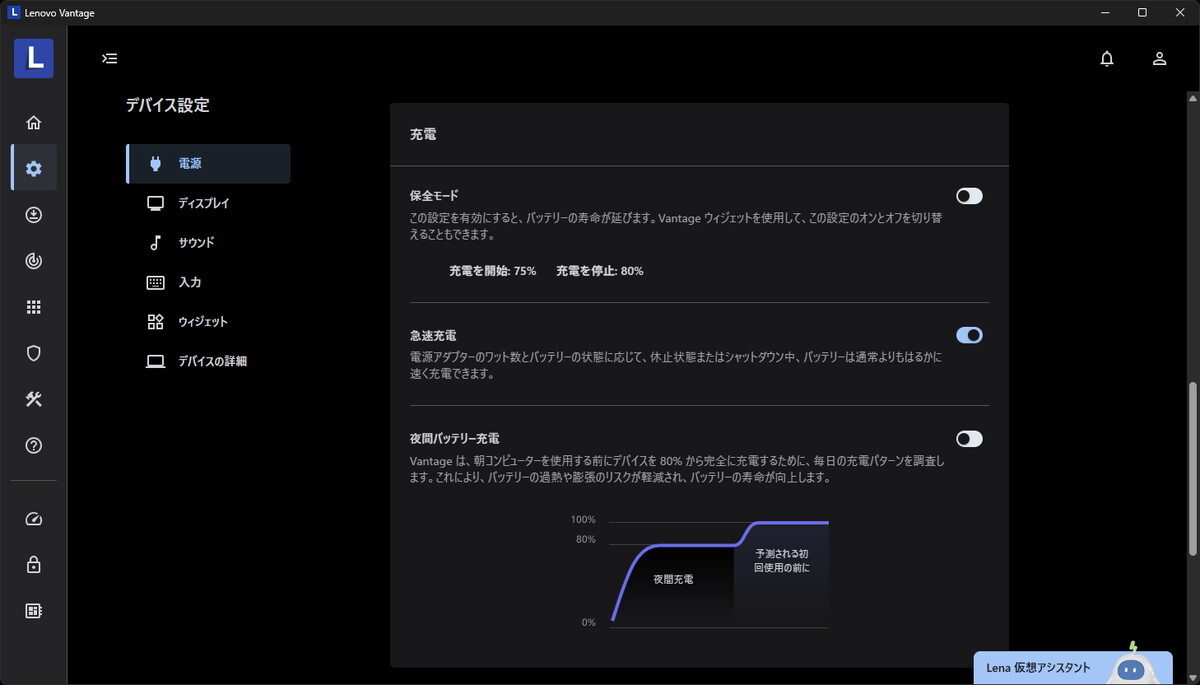Image resolution: width=1200 pixels, height=685 pixels.
Task: Click the 予測される初回使用の前に chart label
Action: (782, 560)
